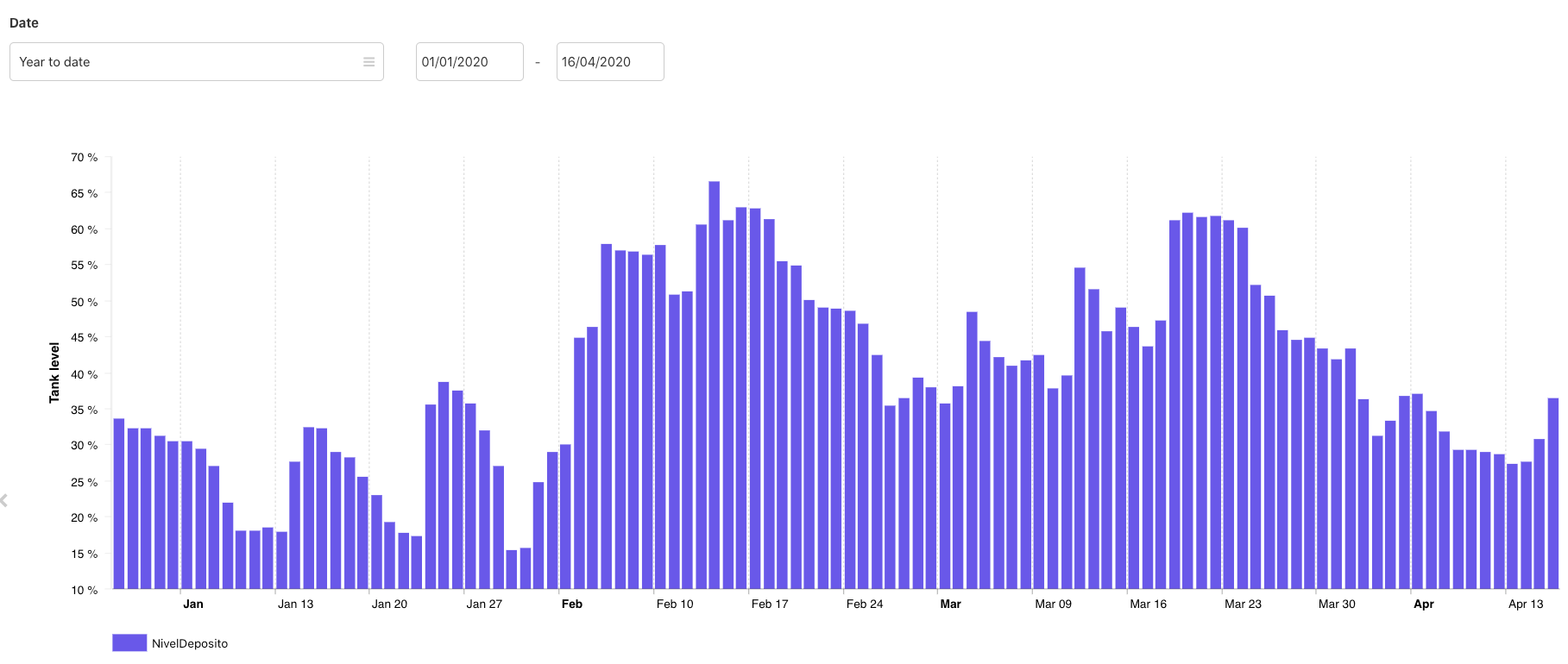This screenshot has height=664, width=1568.
Task: Click the hamburger icon in date preset selector
Action: (x=368, y=62)
